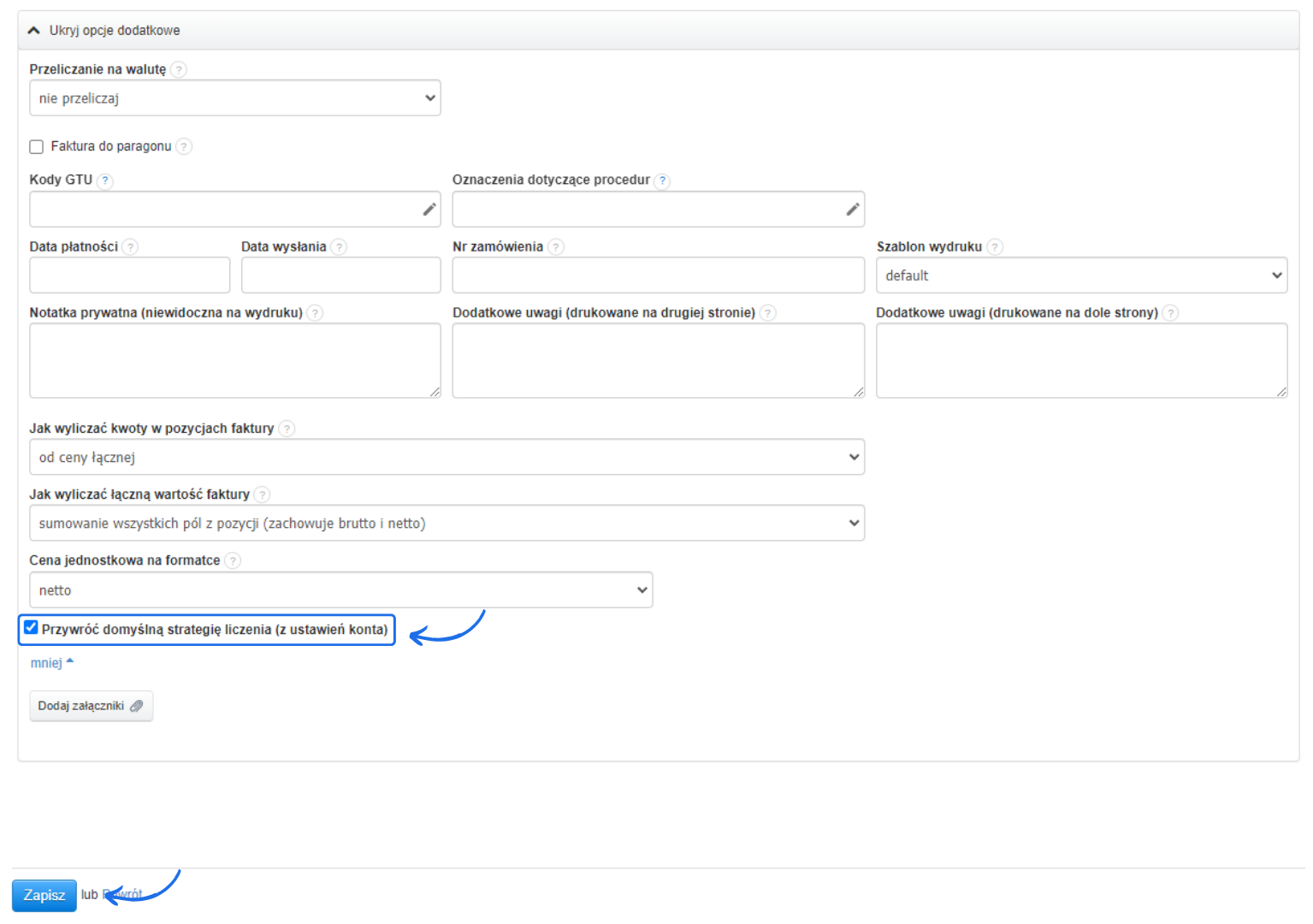Click pencil icon in Oznaczenia dotyczące procedur field

(853, 210)
